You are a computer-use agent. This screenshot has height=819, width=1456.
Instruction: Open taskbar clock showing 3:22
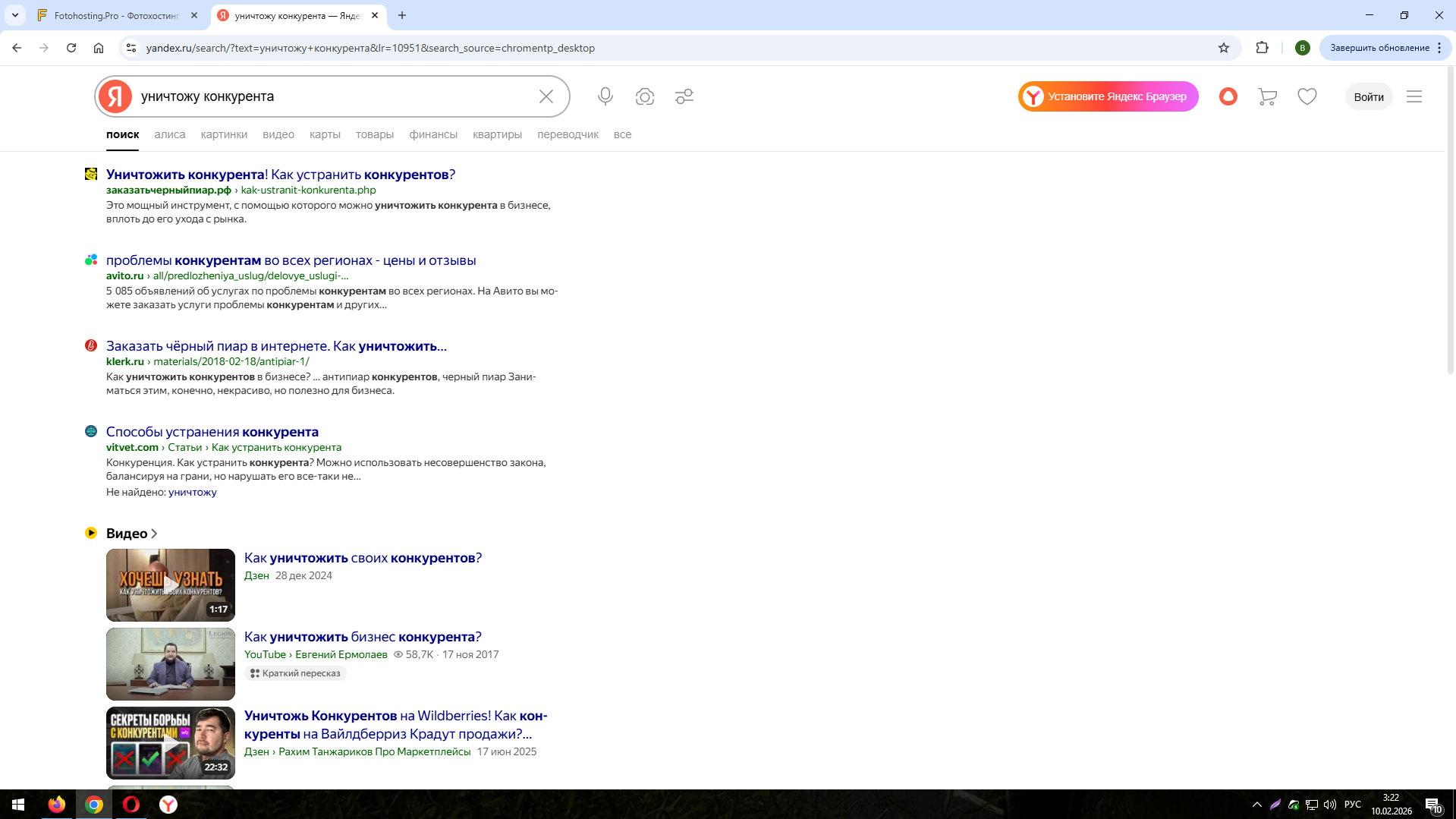coord(1391,805)
